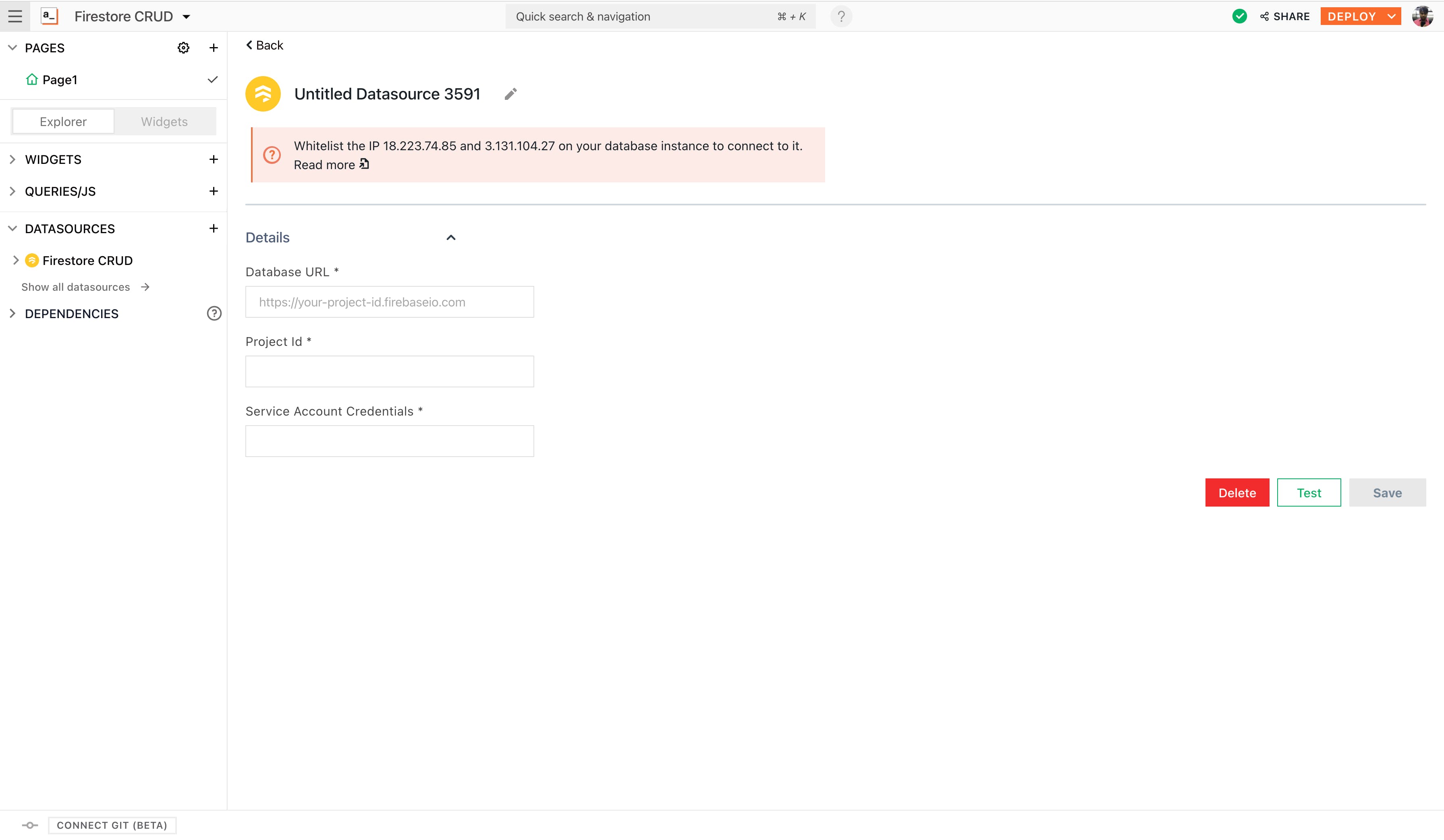Open the Firestore CRUD app name dropdown
This screenshot has width=1444, height=840.
tap(186, 17)
